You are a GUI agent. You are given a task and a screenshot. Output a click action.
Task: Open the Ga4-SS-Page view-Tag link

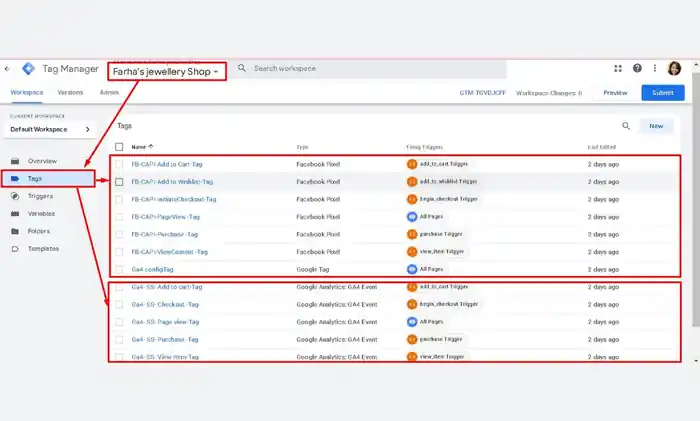pos(165,322)
